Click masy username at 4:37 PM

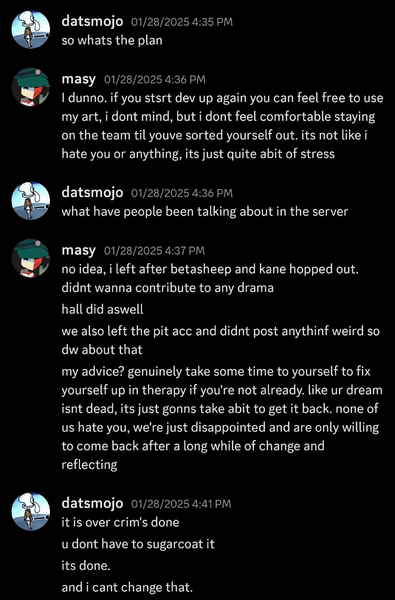(78, 251)
